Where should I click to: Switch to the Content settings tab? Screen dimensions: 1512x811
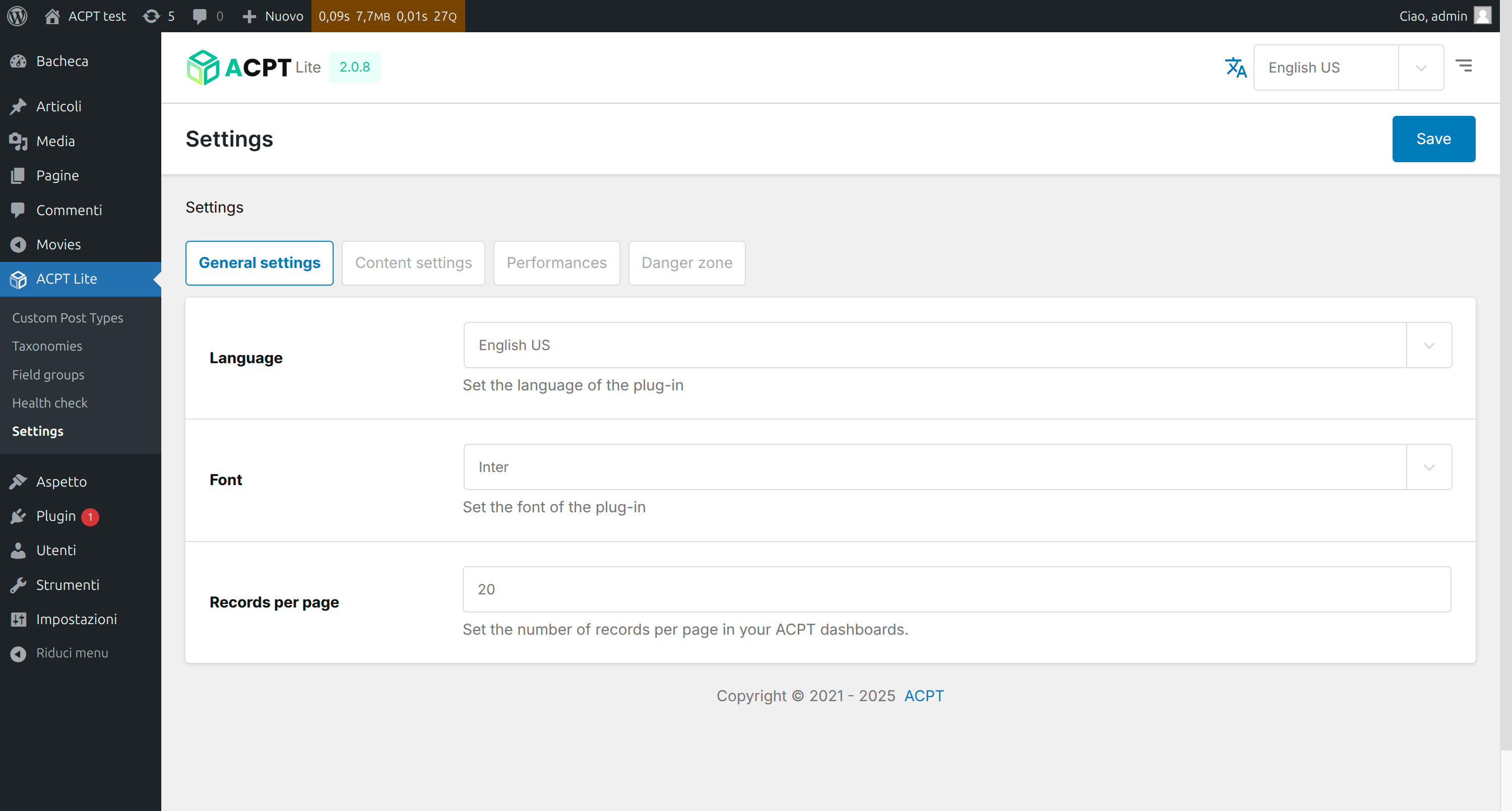click(x=413, y=263)
